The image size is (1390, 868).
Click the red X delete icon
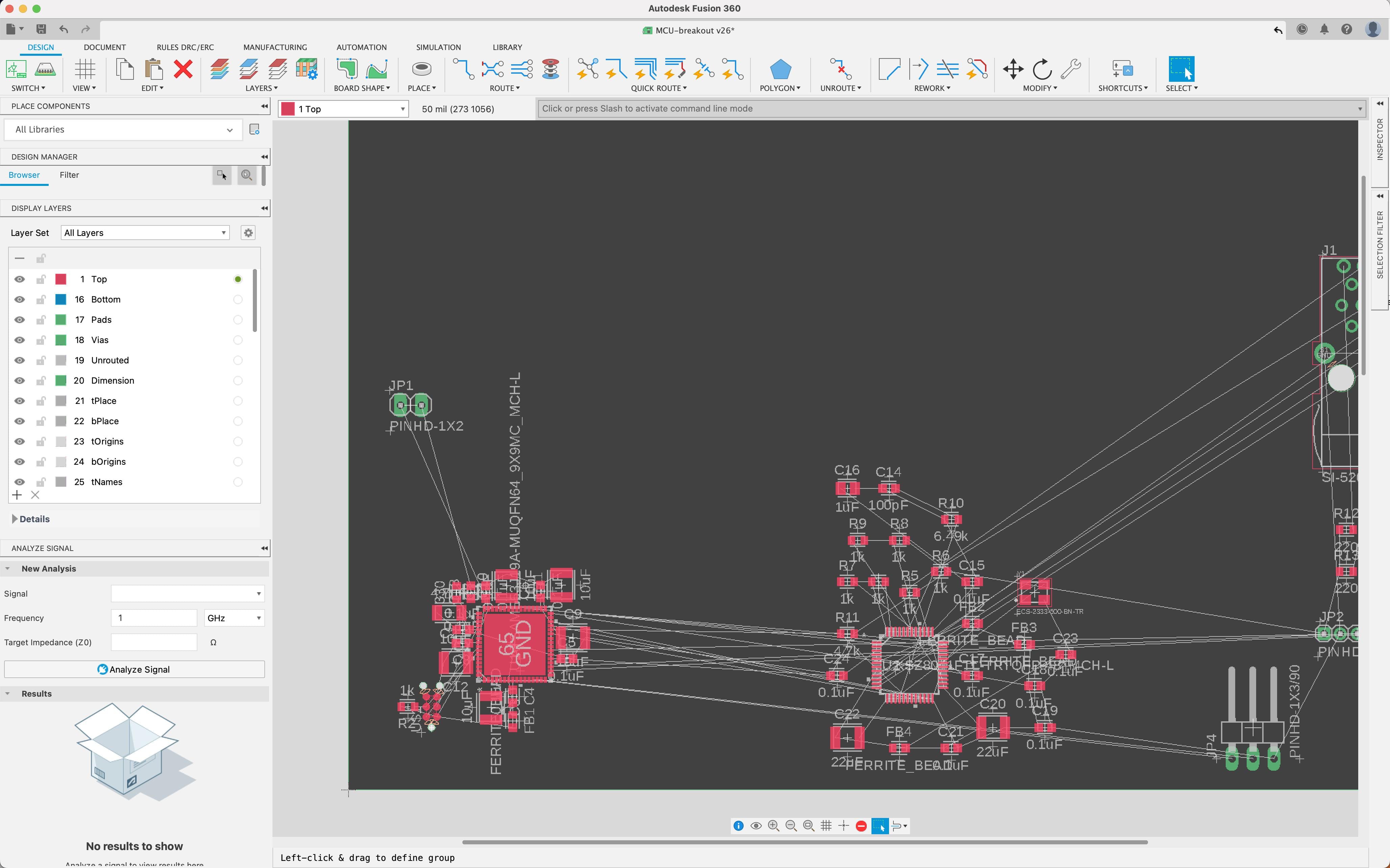[183, 70]
